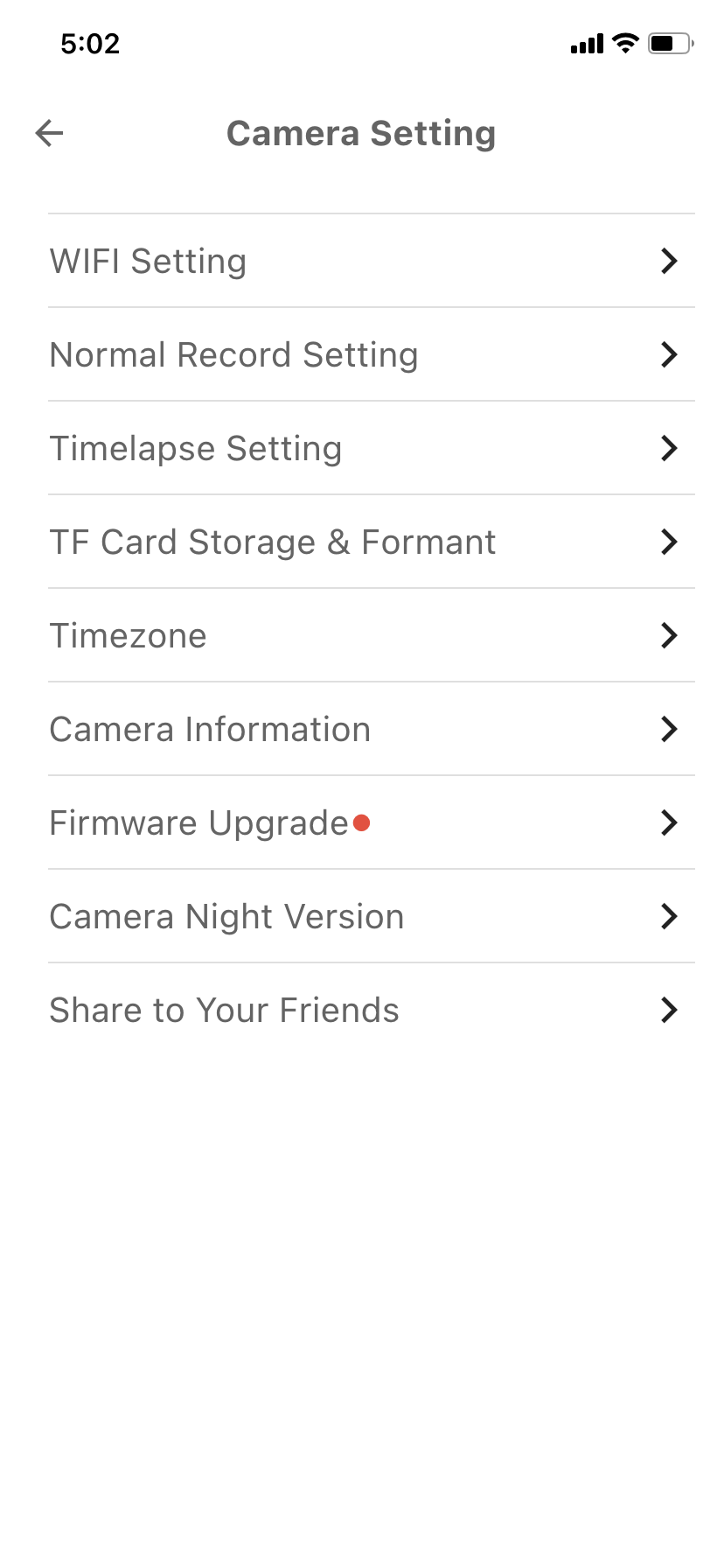
Task: Tap chevron on TF Card Storage row
Action: [669, 542]
